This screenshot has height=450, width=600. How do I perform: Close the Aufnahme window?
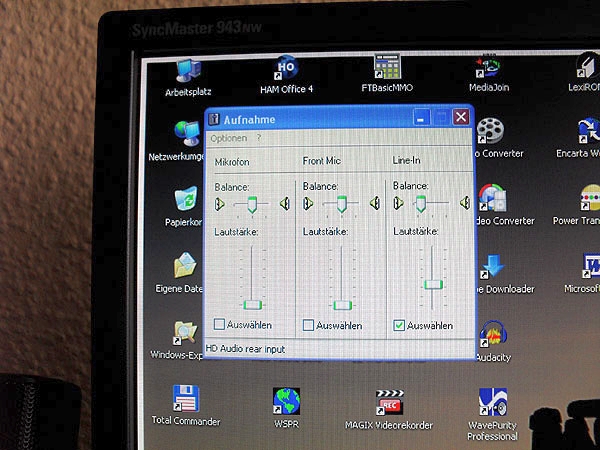tap(461, 116)
